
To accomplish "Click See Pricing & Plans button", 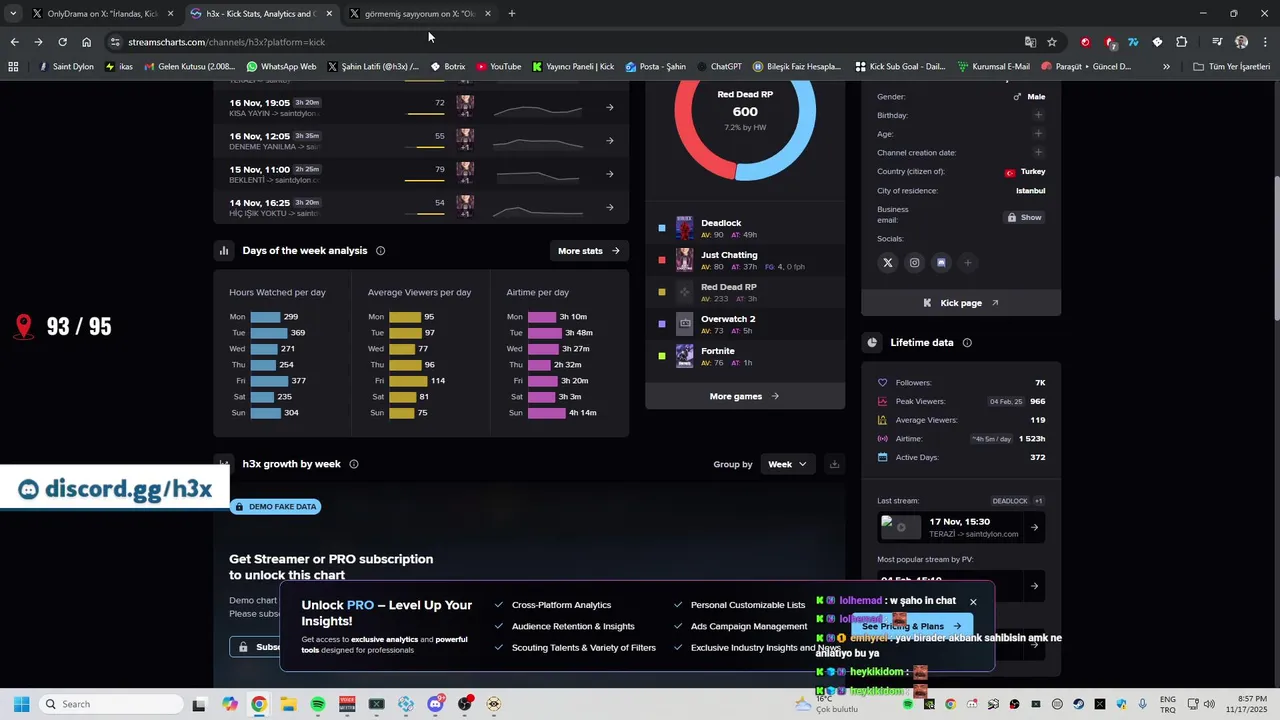I will point(910,626).
